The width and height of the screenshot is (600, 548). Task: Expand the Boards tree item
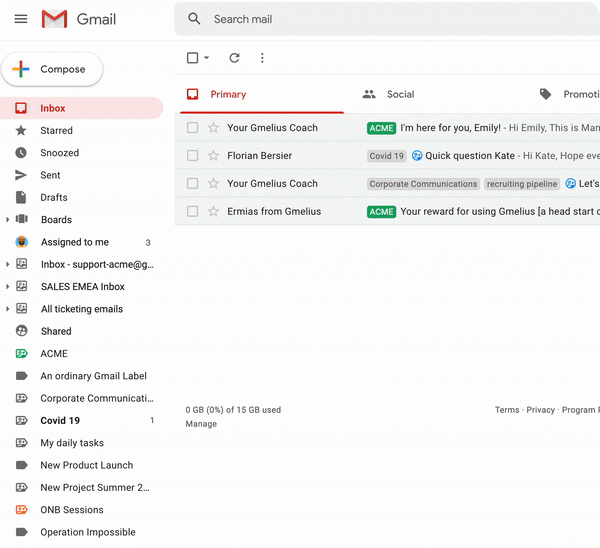point(7,220)
